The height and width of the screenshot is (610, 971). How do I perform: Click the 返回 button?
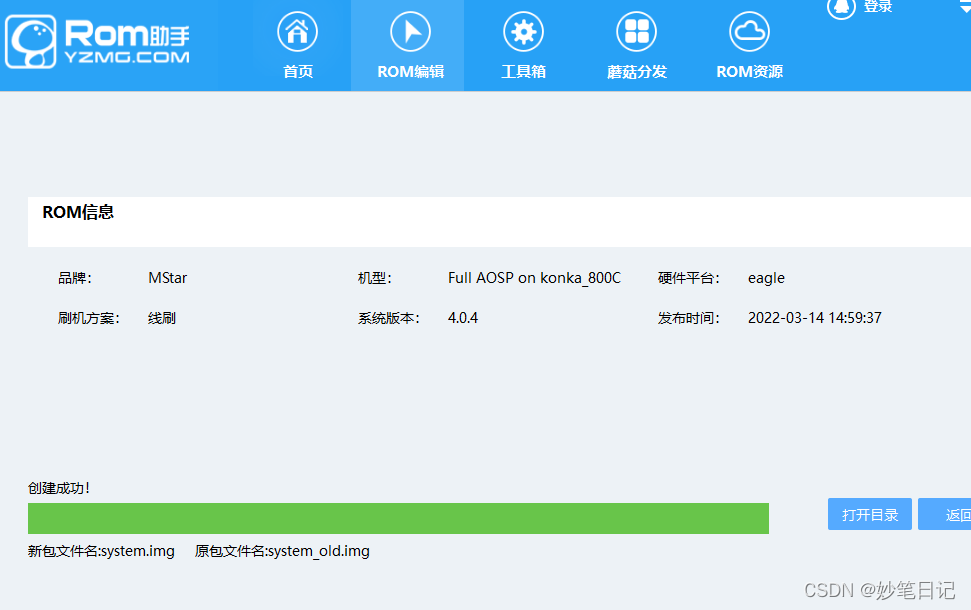point(945,514)
